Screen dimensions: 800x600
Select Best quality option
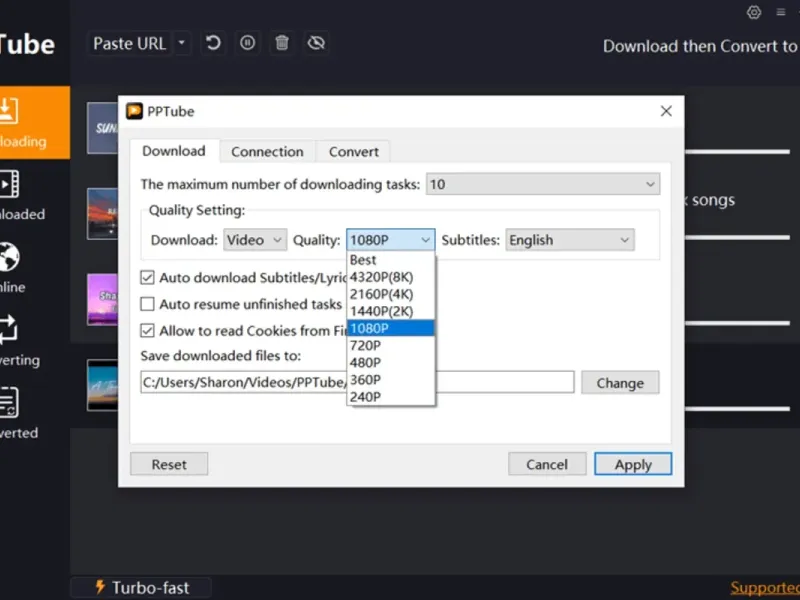tap(390, 260)
